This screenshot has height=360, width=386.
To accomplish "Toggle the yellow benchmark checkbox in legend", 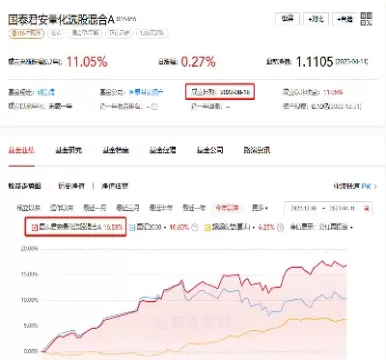I will [x=207, y=227].
